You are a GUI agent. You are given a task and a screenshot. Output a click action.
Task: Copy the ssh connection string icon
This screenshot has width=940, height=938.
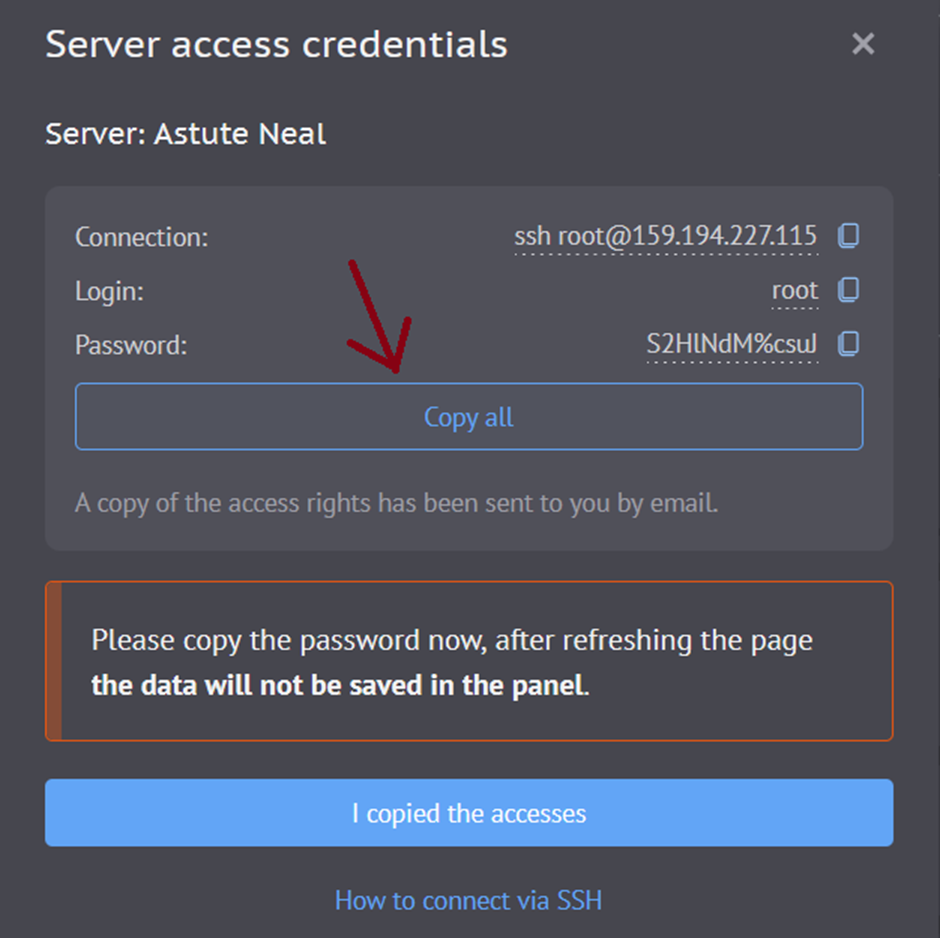(x=848, y=236)
